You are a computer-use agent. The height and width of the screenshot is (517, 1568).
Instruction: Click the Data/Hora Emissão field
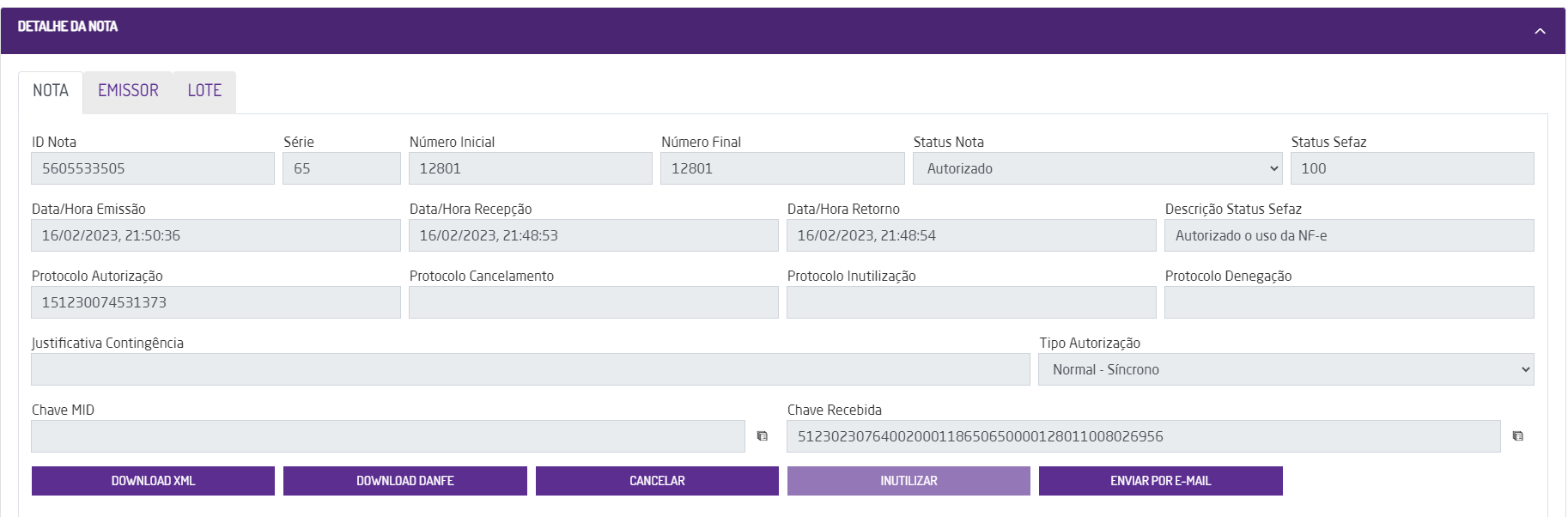point(216,235)
